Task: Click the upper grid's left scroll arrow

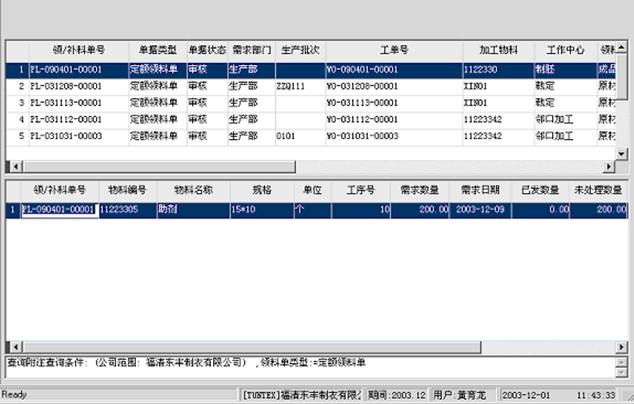Action: 11,167
